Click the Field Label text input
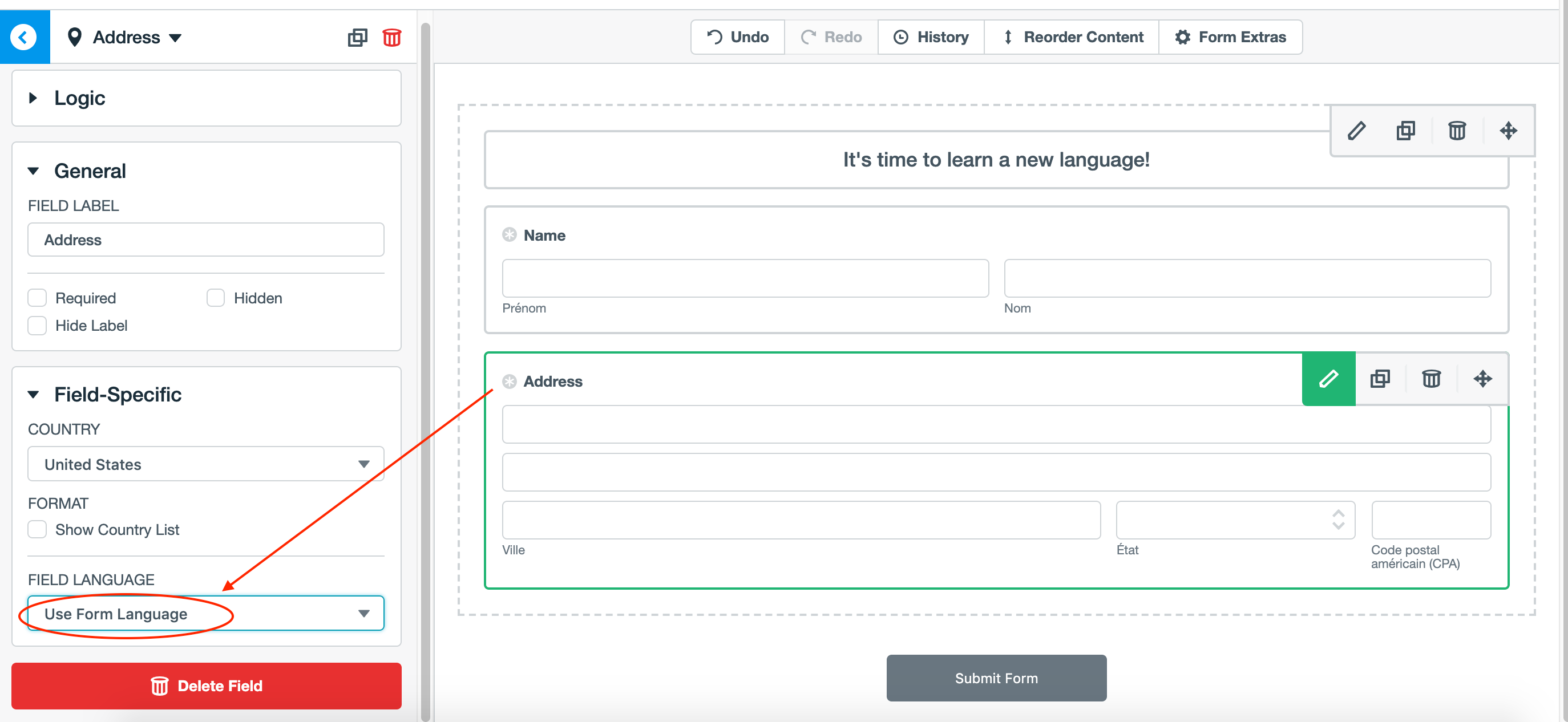Screen dimensions: 1568x722 coord(206,240)
